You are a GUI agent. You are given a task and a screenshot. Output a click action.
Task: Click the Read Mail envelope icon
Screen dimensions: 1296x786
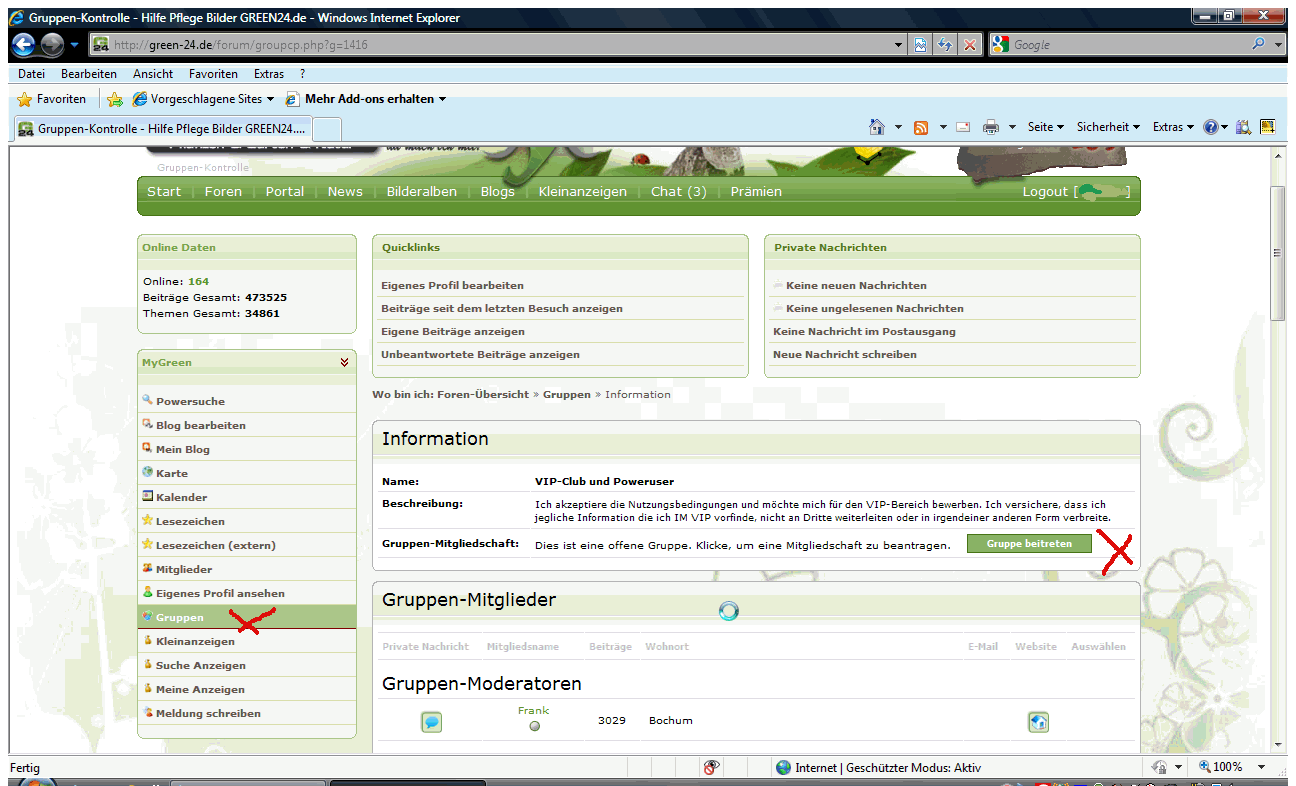[x=963, y=127]
